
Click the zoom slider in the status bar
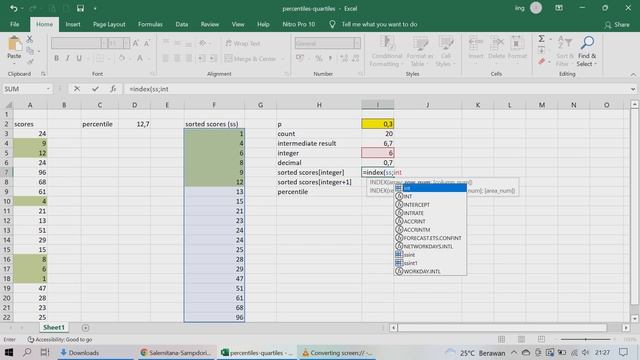click(585, 339)
